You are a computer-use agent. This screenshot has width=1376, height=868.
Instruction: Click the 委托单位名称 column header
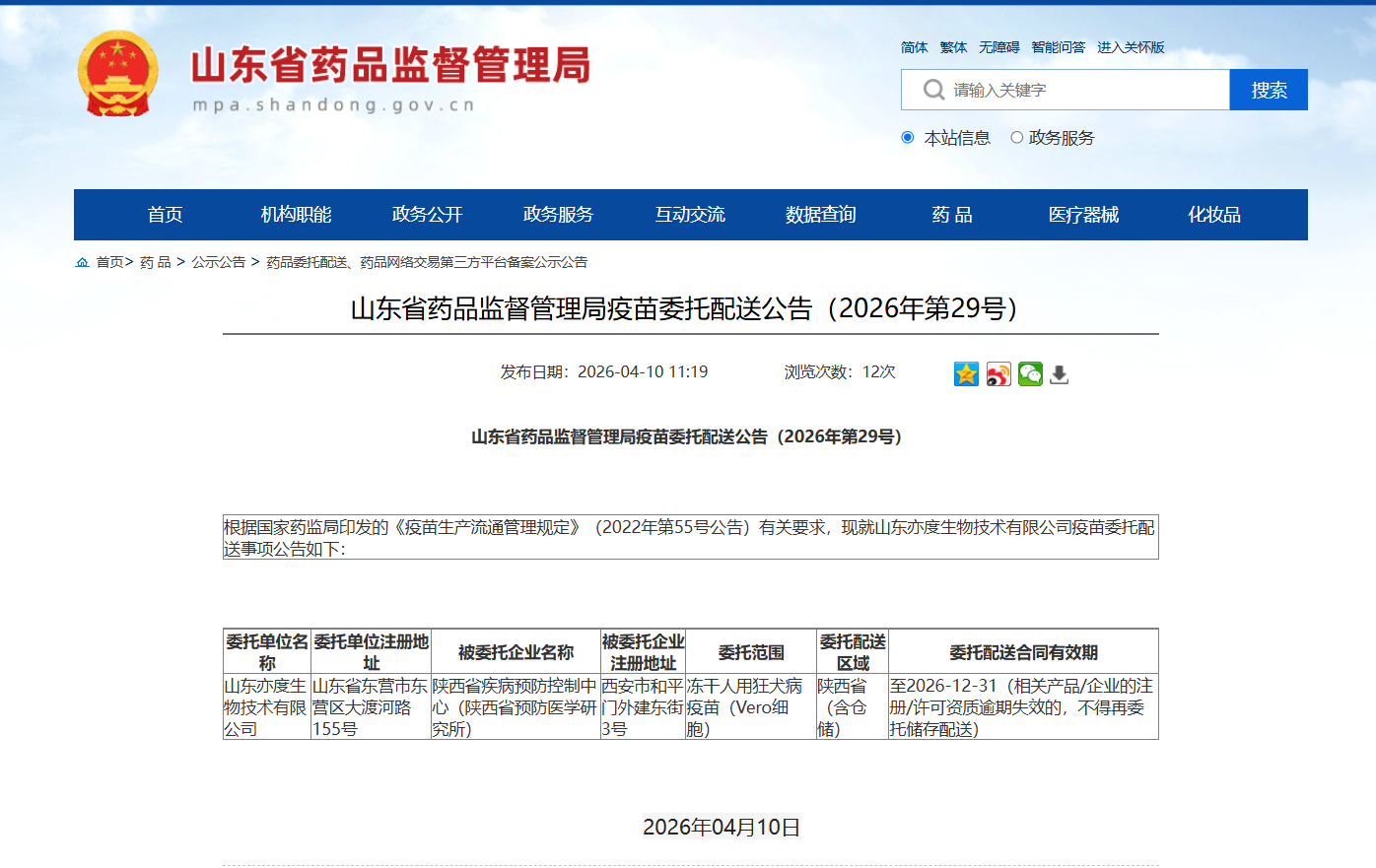click(267, 652)
